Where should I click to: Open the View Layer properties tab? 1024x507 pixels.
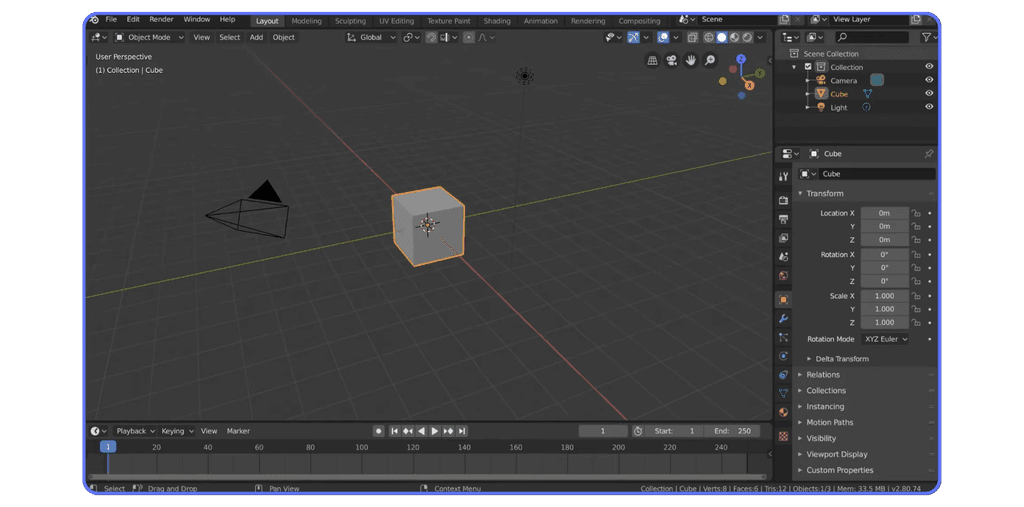[x=784, y=238]
